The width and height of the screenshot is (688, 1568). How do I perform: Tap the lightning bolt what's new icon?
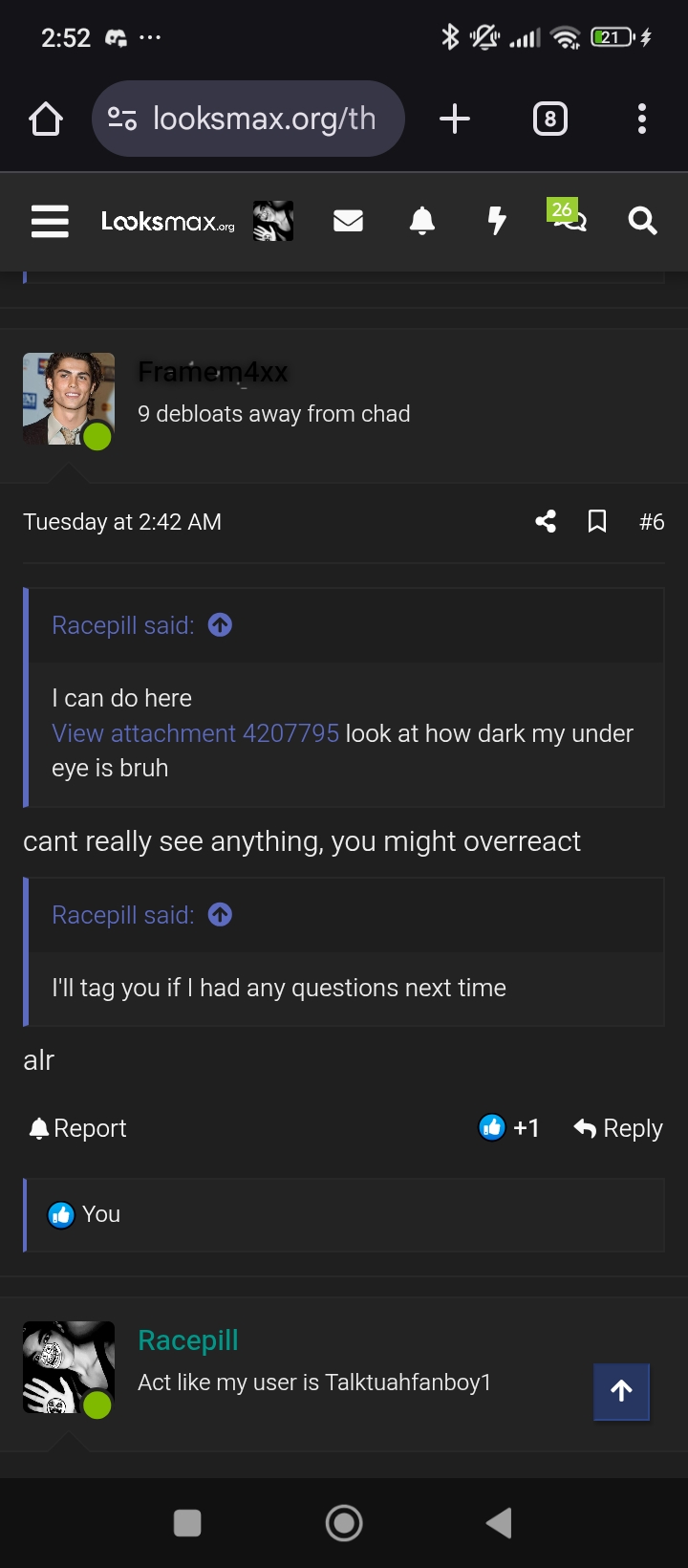tap(496, 221)
